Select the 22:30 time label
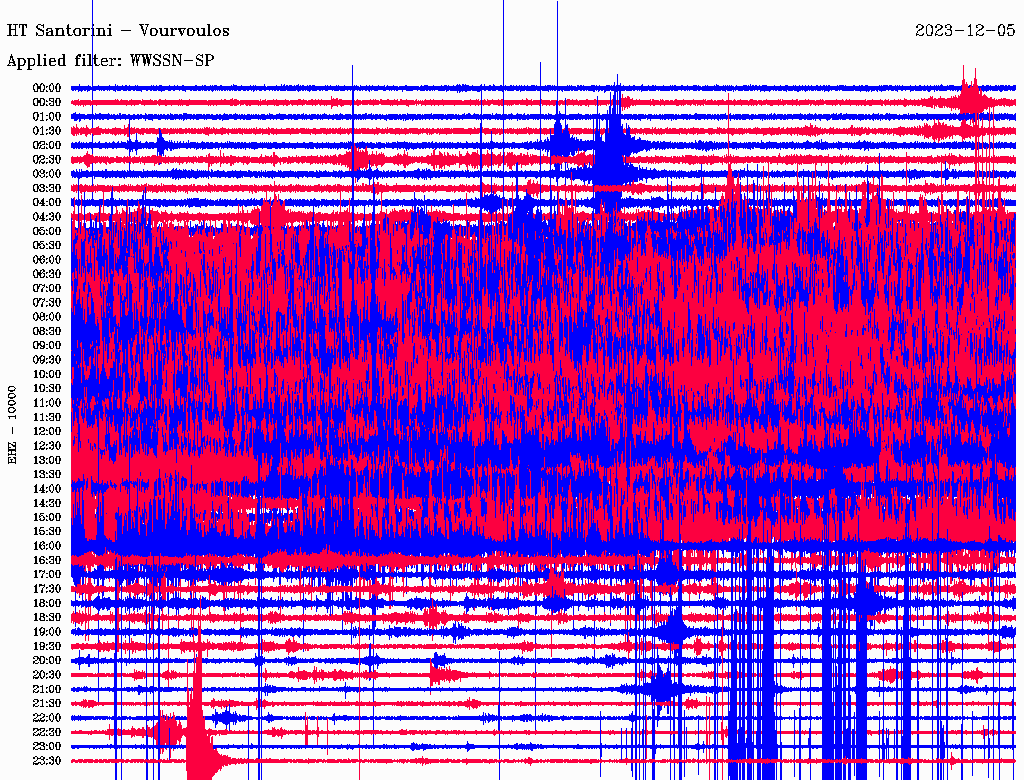The height and width of the screenshot is (780, 1024). (x=47, y=732)
